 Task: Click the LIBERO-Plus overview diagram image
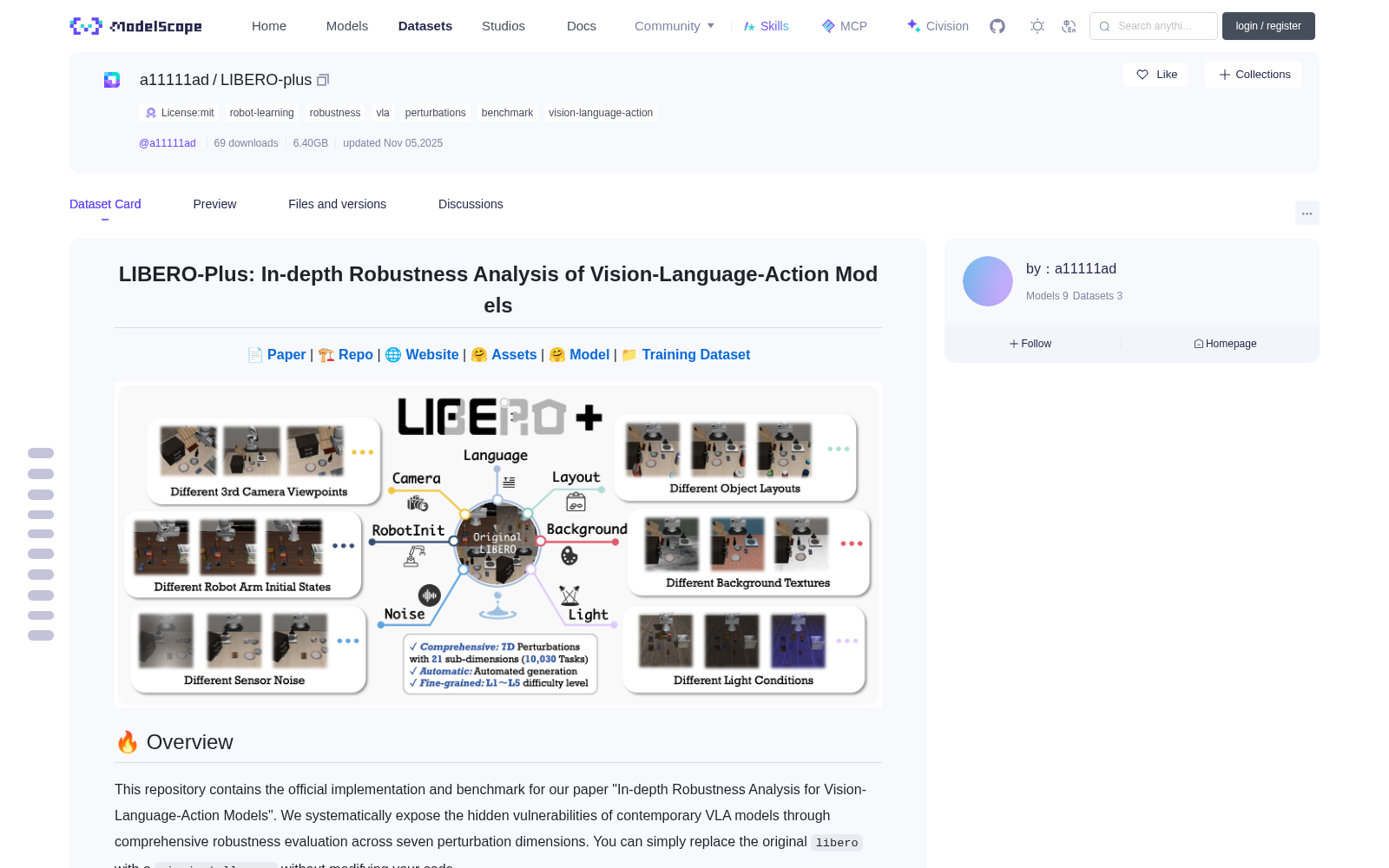(498, 544)
